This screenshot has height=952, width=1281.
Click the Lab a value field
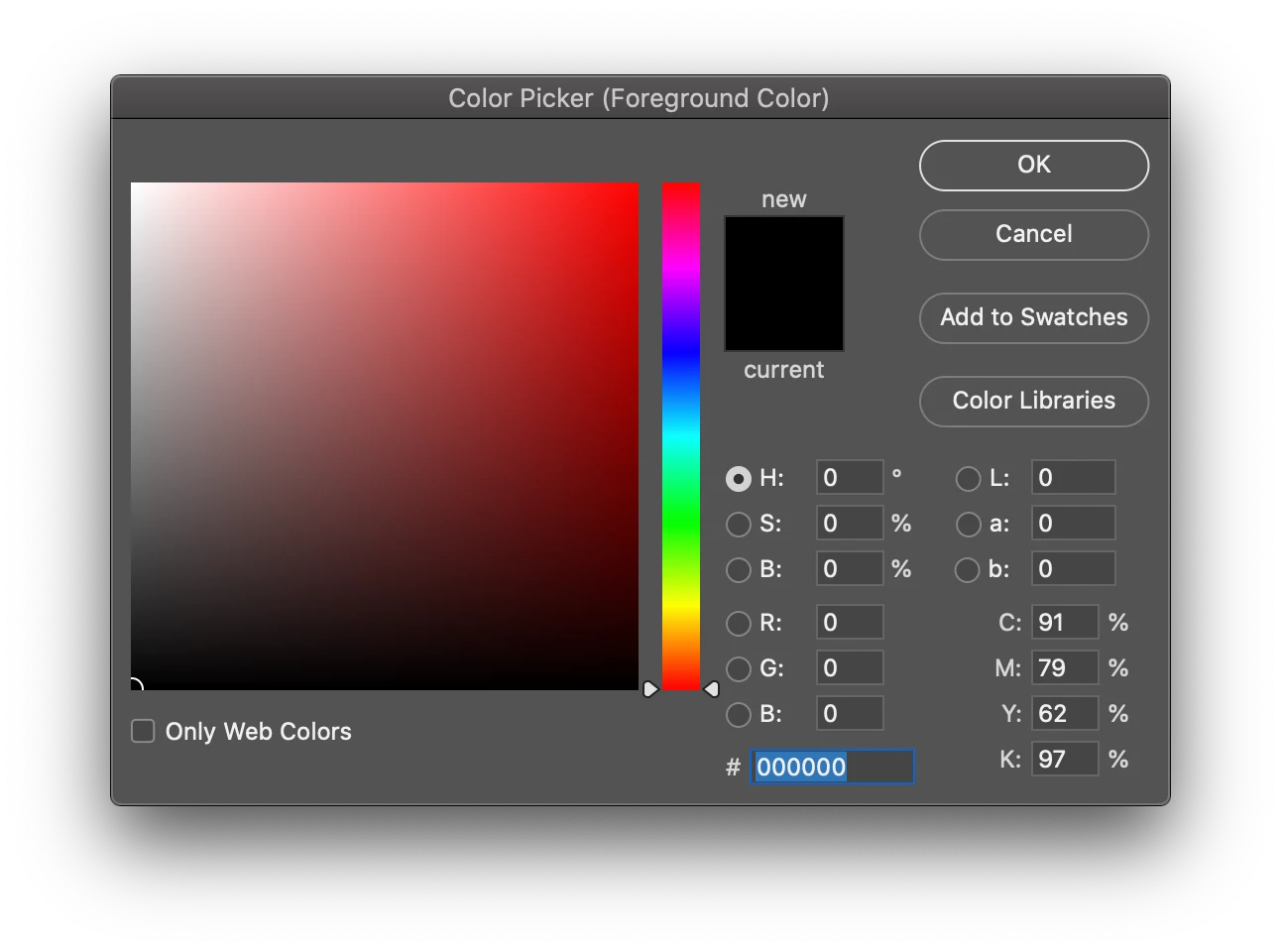point(1074,524)
